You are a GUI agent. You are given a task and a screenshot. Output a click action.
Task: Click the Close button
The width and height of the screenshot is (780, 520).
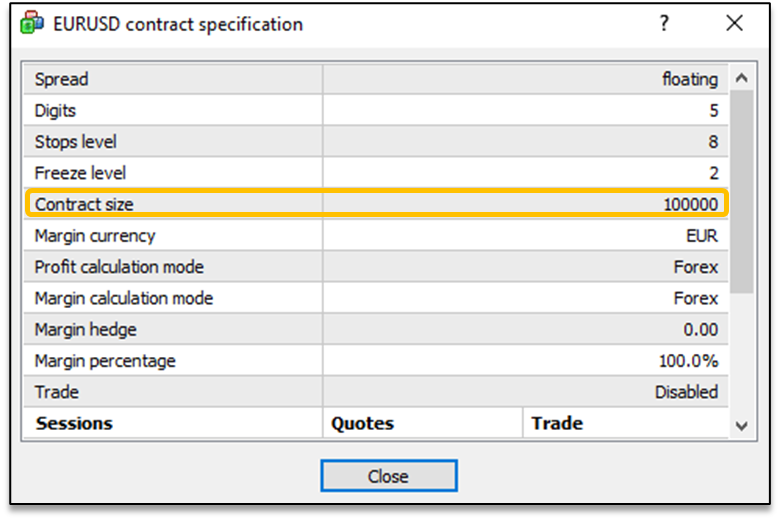point(389,476)
